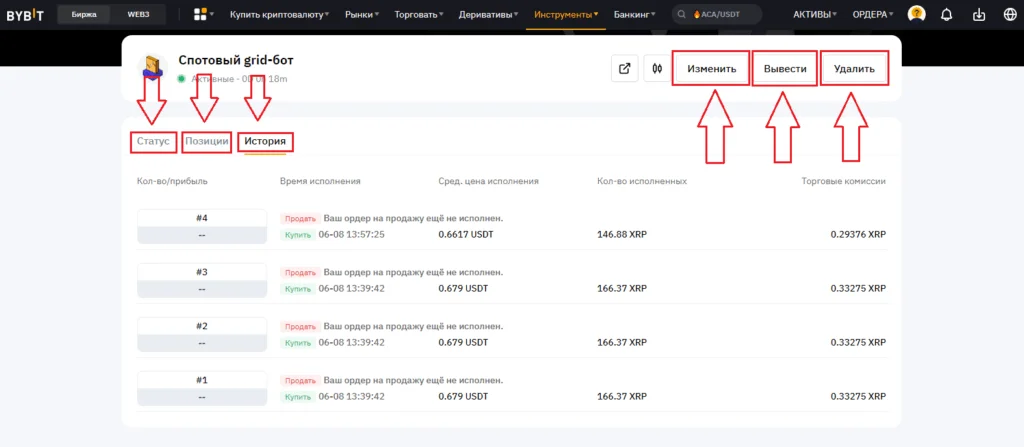
Task: Click the Купить tag in order #4
Action: [298, 235]
